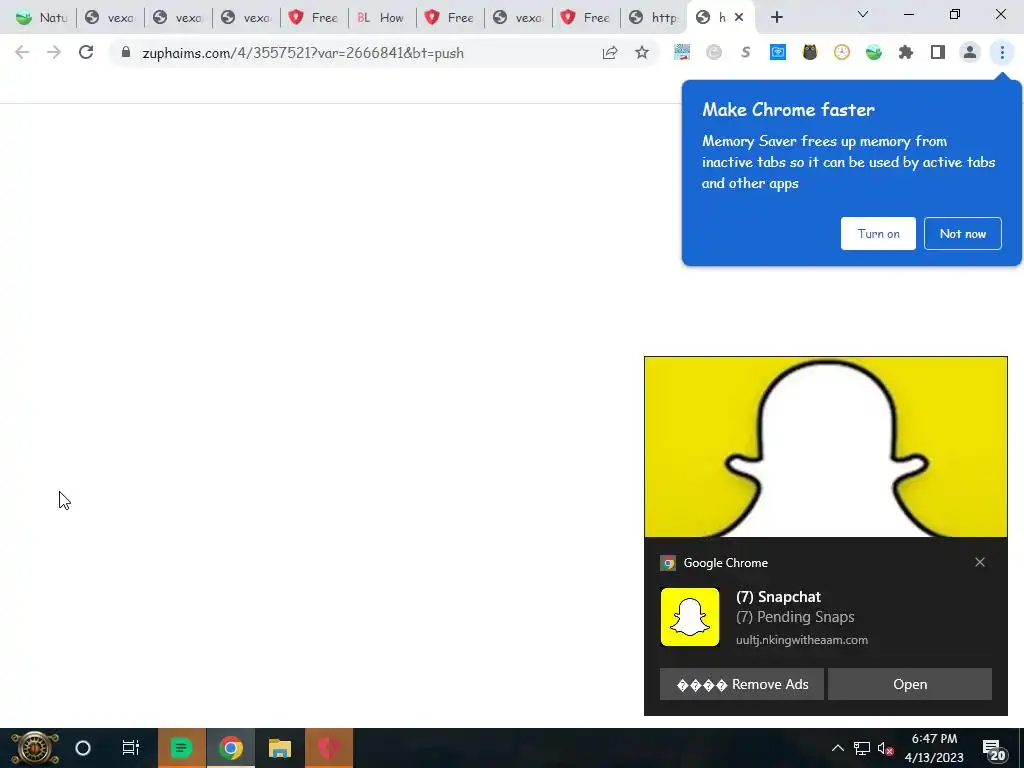Expand the tab search dropdown

863,14
